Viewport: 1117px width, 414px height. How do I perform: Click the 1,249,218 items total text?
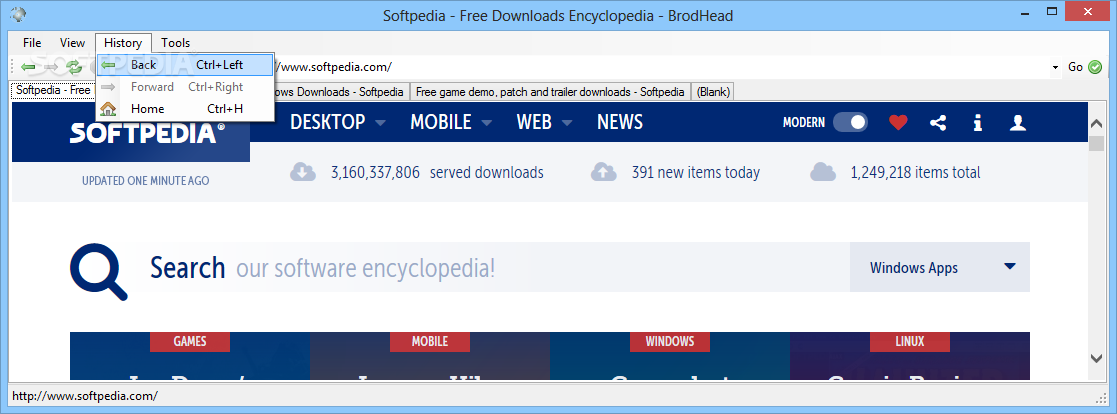pos(915,172)
